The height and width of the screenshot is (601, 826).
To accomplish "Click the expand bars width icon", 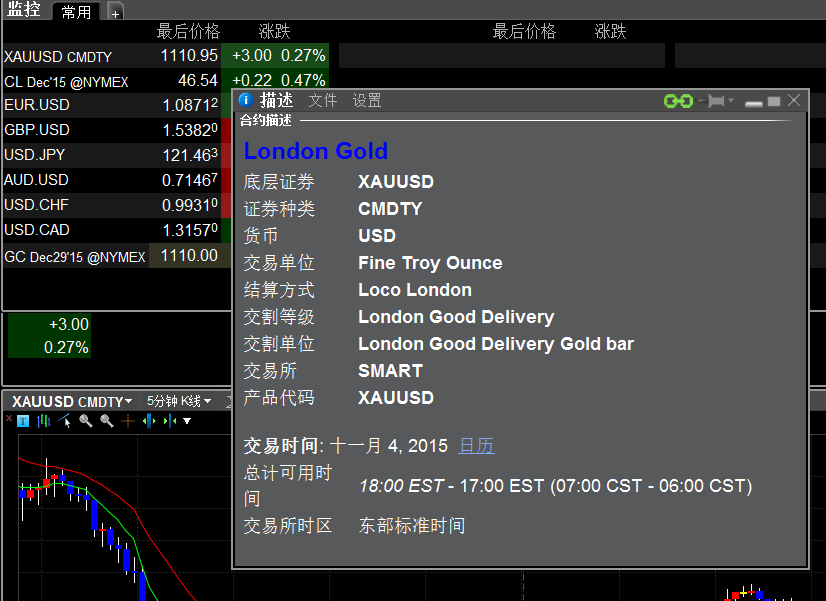I will 149,421.
